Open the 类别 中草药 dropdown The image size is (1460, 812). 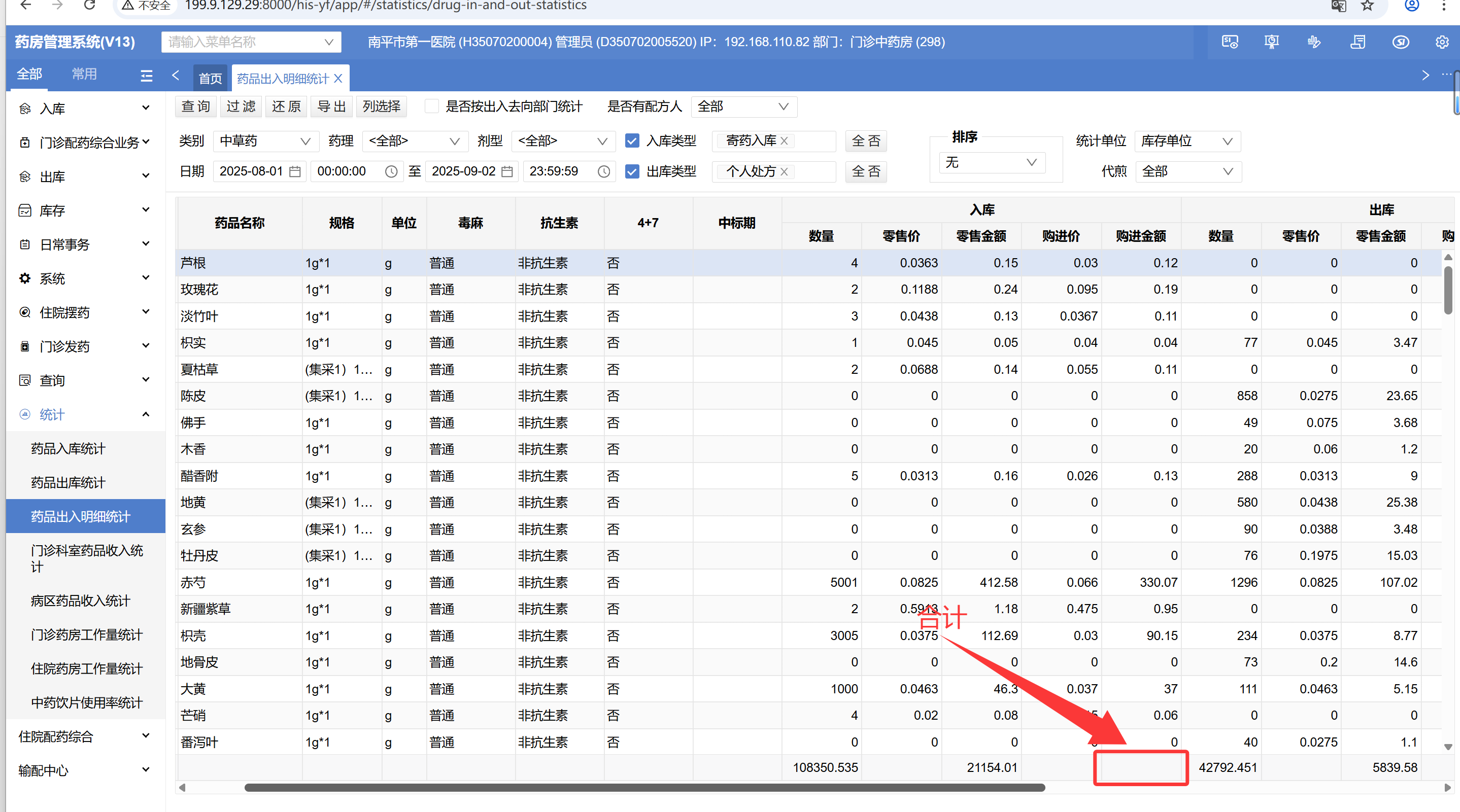(x=264, y=141)
